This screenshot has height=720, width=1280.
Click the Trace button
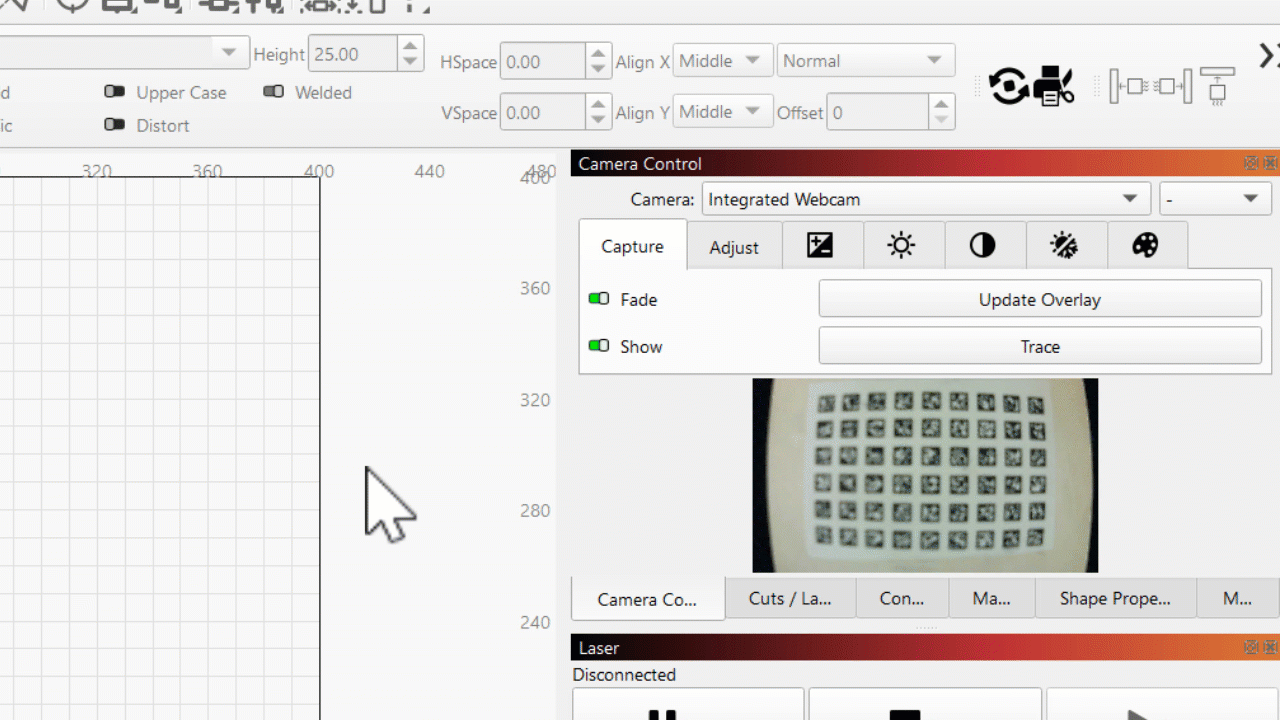coord(1039,347)
